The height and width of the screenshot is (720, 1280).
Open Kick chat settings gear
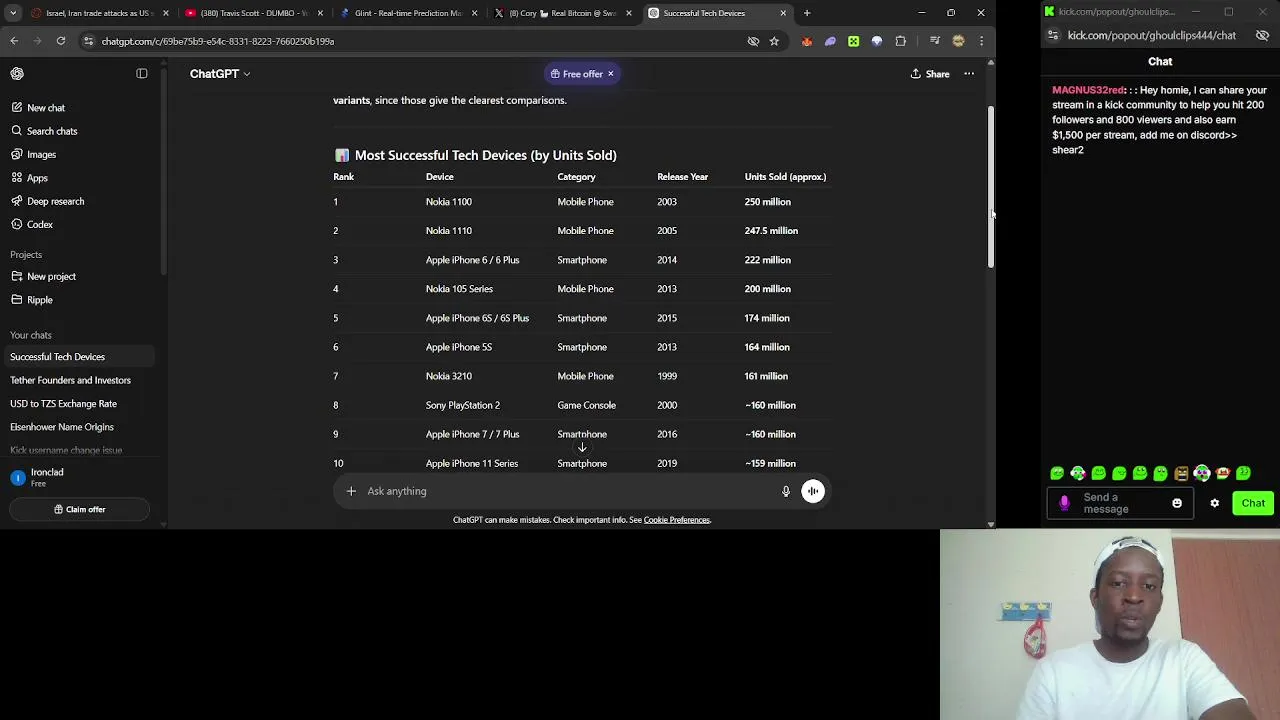coord(1215,503)
